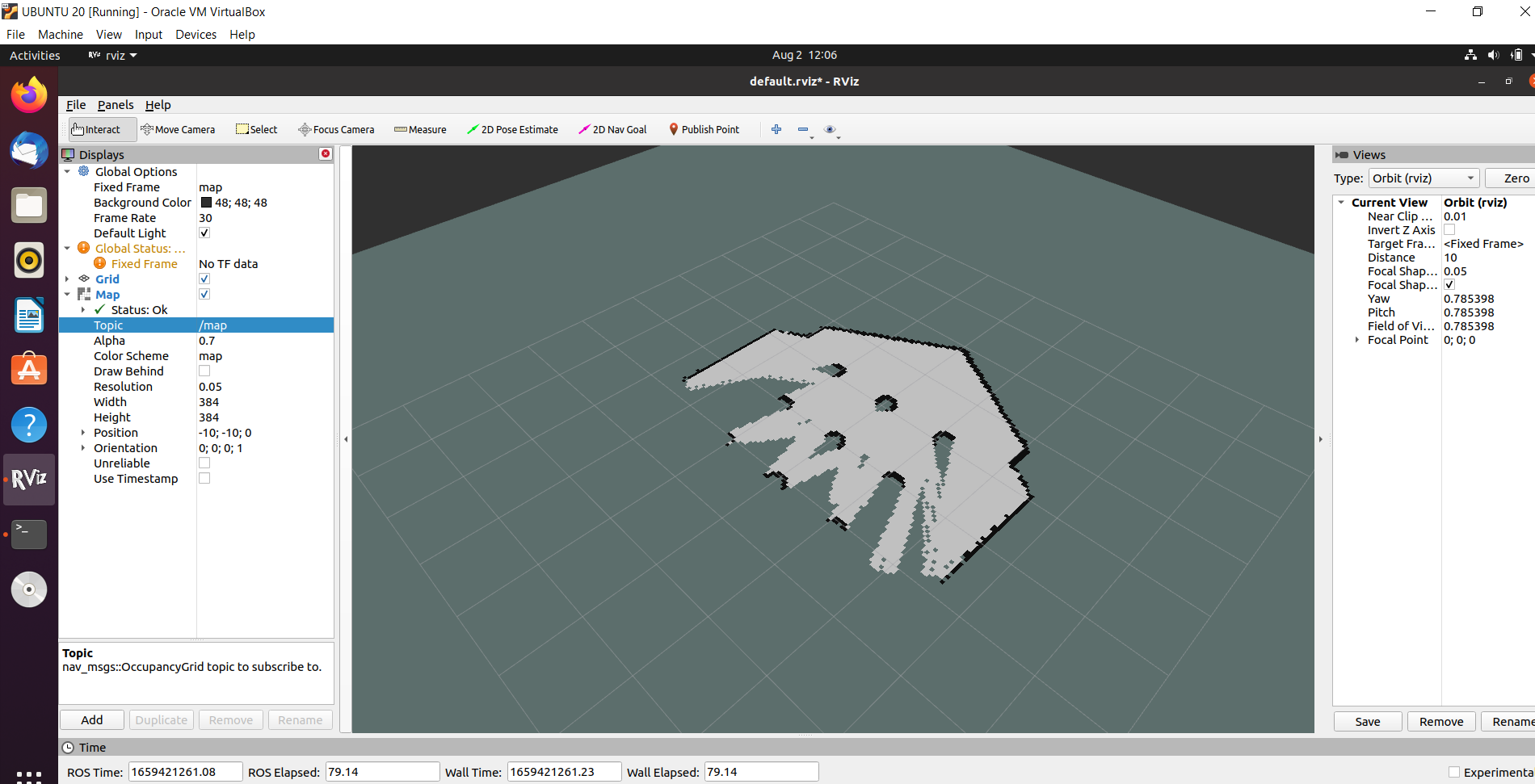Click the Background Color swatch
The image size is (1535, 784).
[206, 203]
